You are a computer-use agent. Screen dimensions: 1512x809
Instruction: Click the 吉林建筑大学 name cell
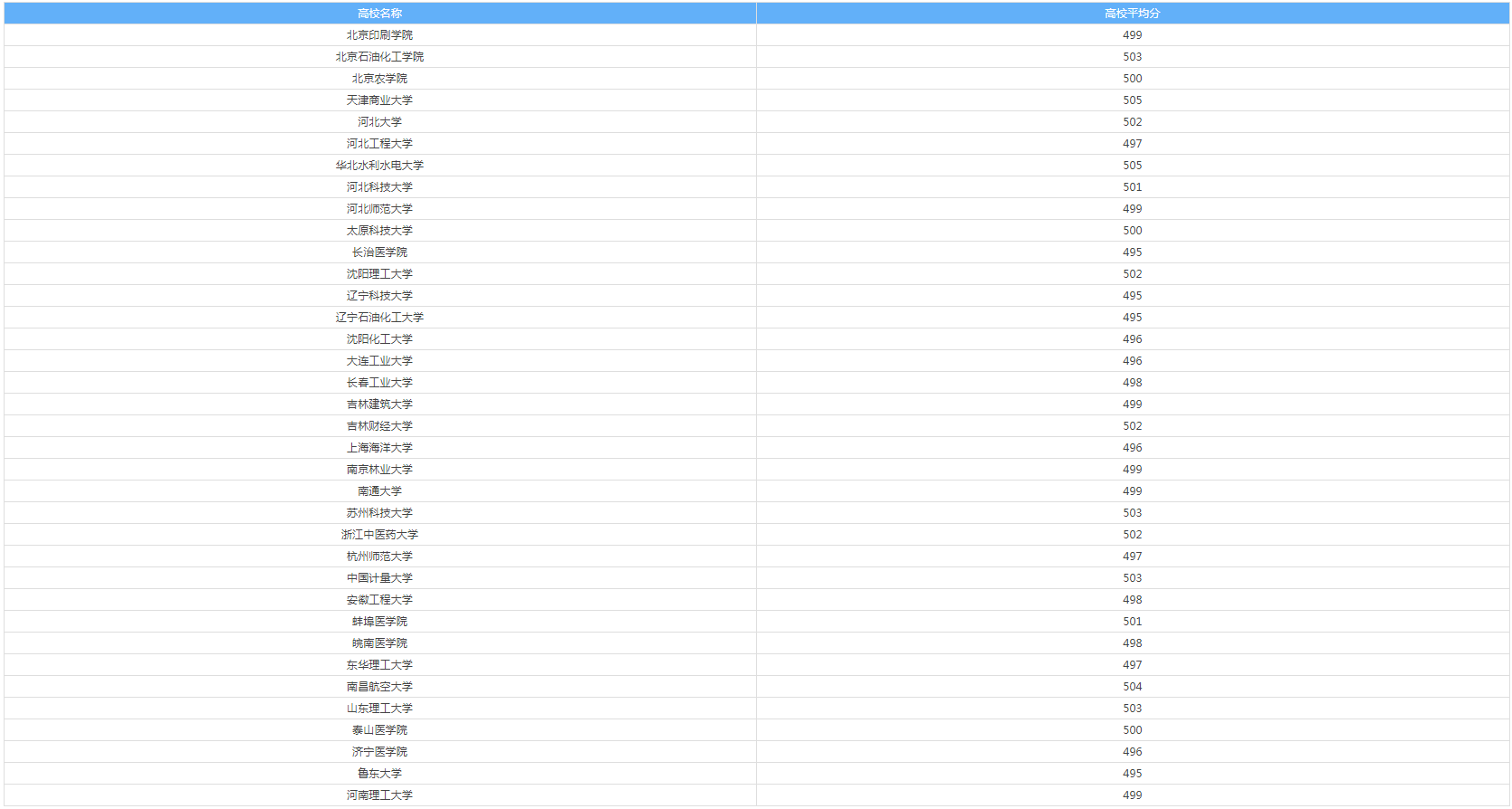coord(379,404)
